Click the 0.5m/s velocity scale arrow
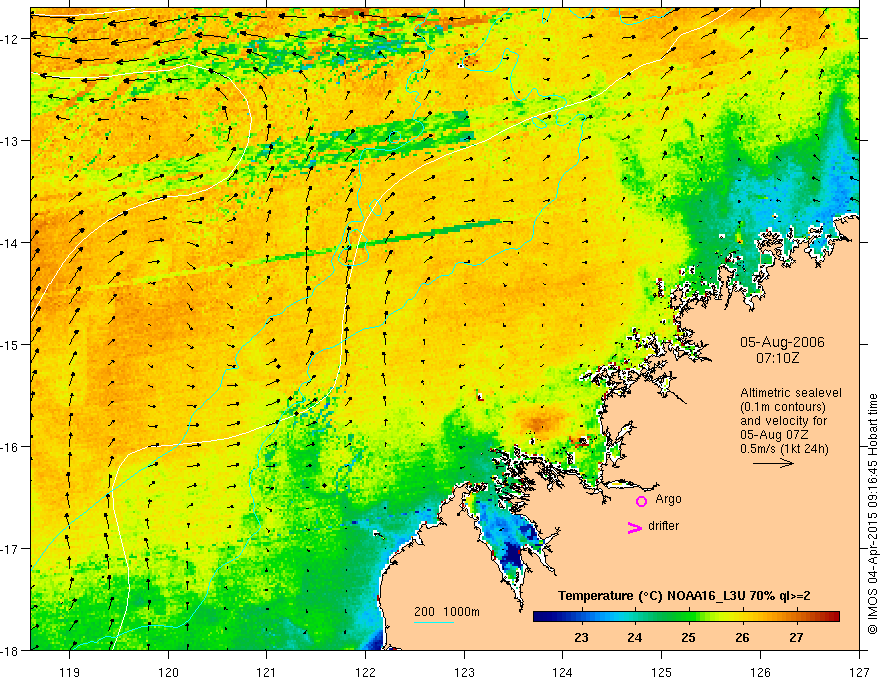This screenshot has width=880, height=680. tap(773, 463)
